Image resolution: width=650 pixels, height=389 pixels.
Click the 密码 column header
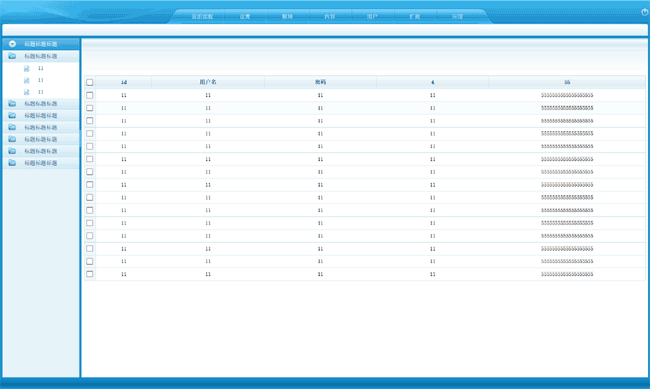(x=320, y=82)
